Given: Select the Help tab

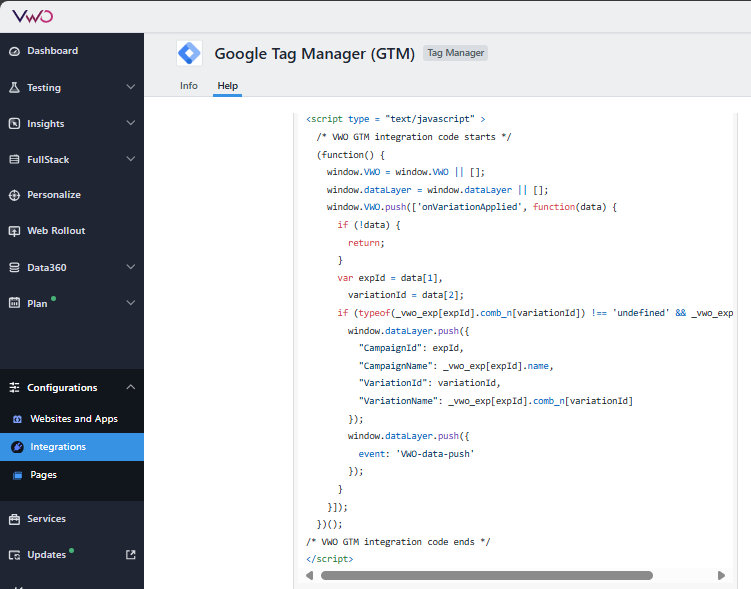Looking at the screenshot, I should (x=228, y=86).
